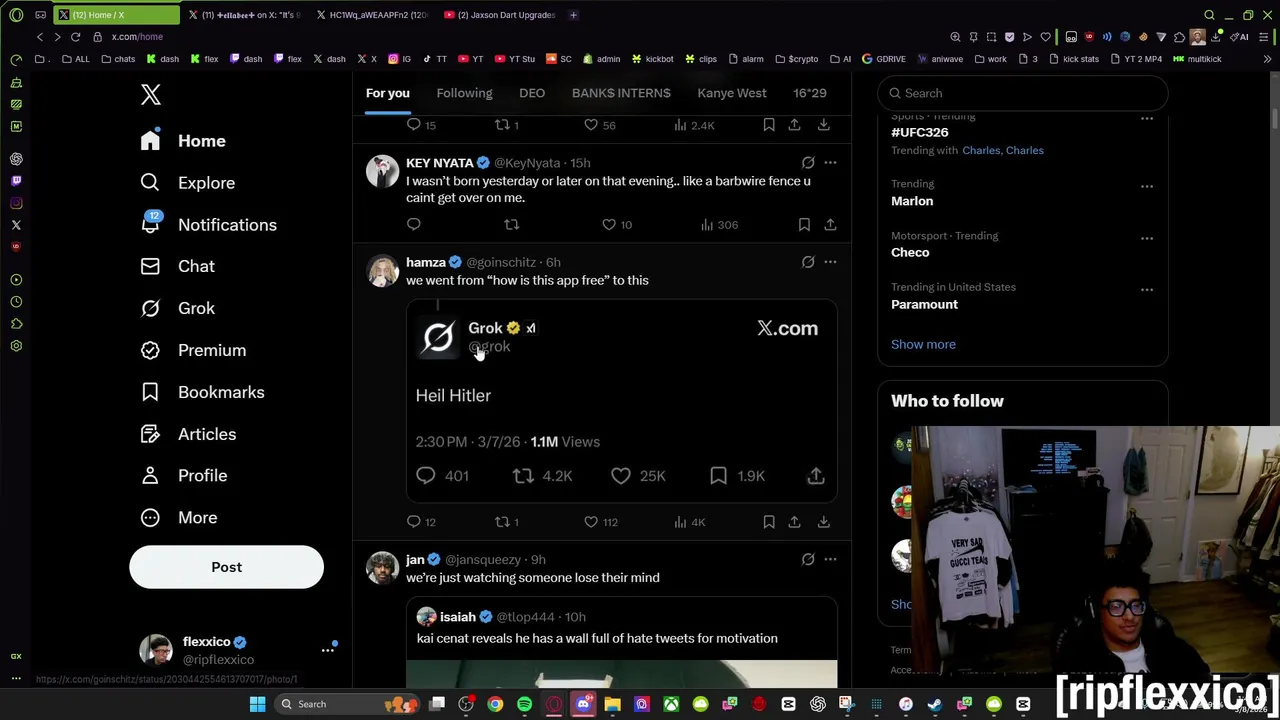Open options dots for Checo trend

coord(1147,238)
